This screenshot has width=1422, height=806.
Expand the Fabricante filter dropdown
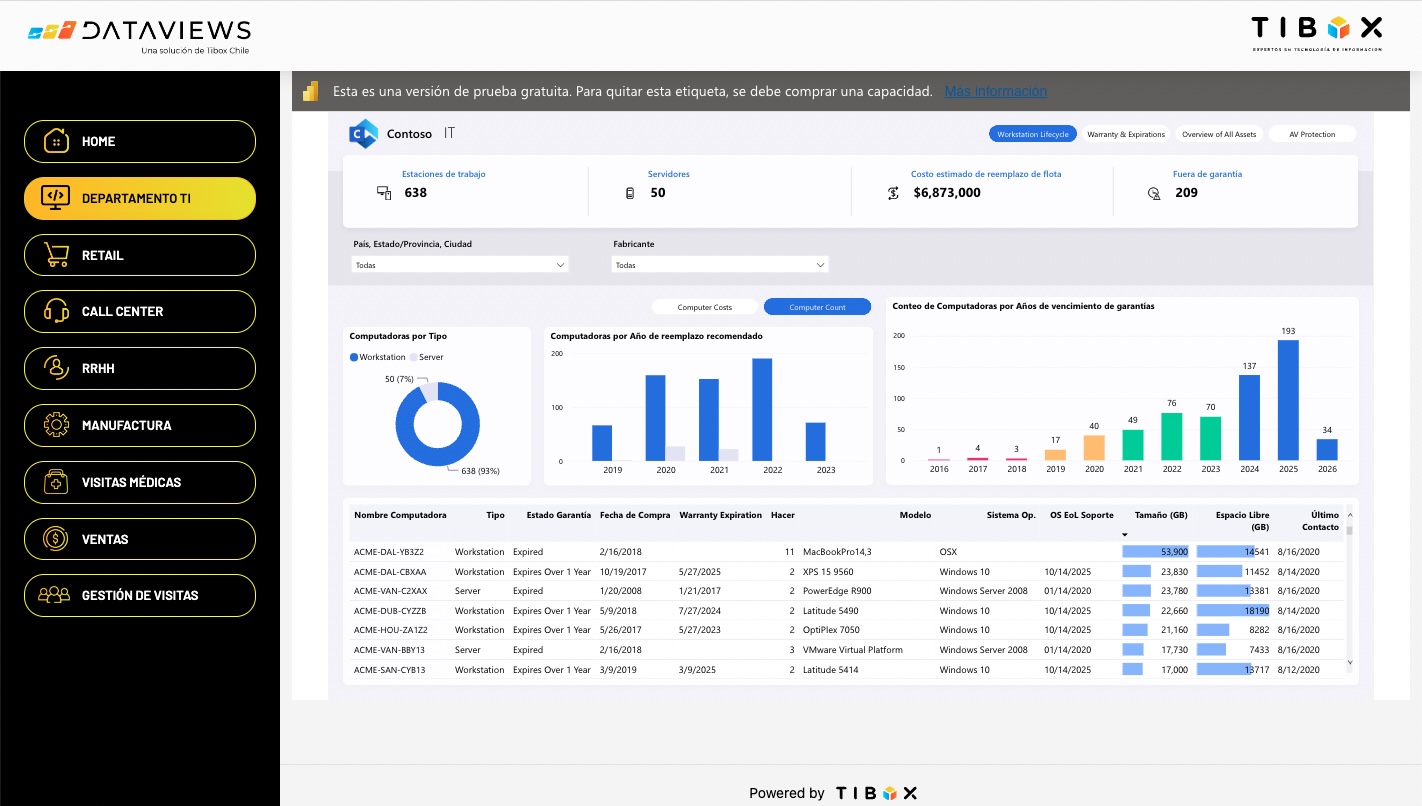click(x=720, y=264)
